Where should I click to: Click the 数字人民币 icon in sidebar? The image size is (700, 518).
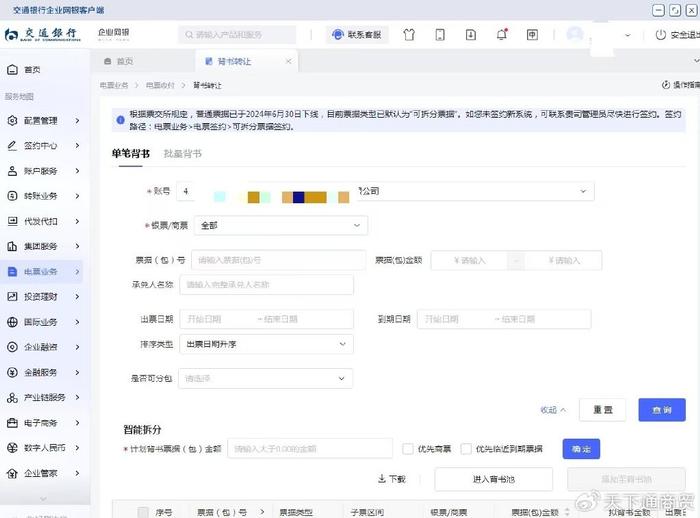[12, 448]
